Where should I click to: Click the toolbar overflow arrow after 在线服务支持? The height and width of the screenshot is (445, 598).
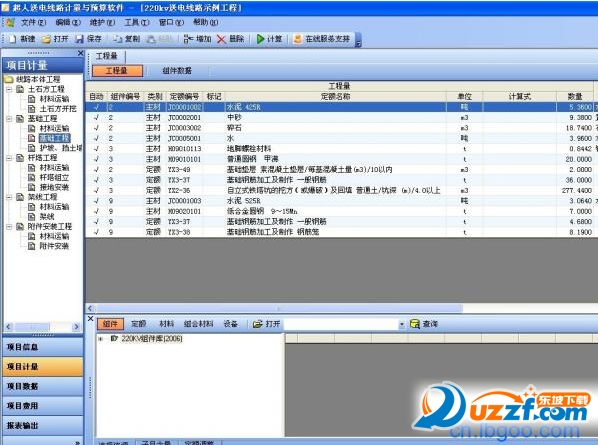358,40
